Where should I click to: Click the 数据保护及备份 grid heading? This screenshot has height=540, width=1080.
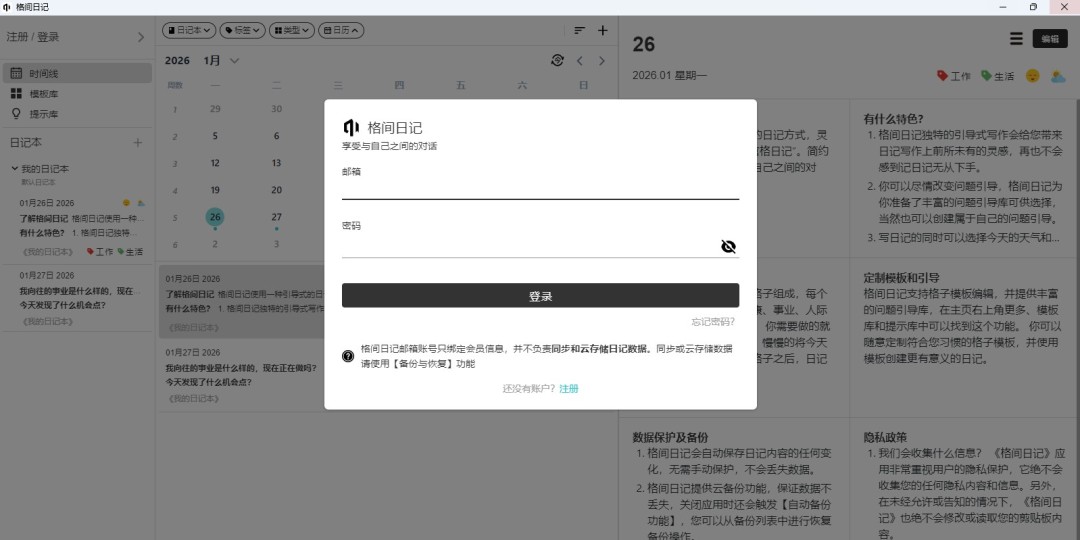tap(670, 437)
